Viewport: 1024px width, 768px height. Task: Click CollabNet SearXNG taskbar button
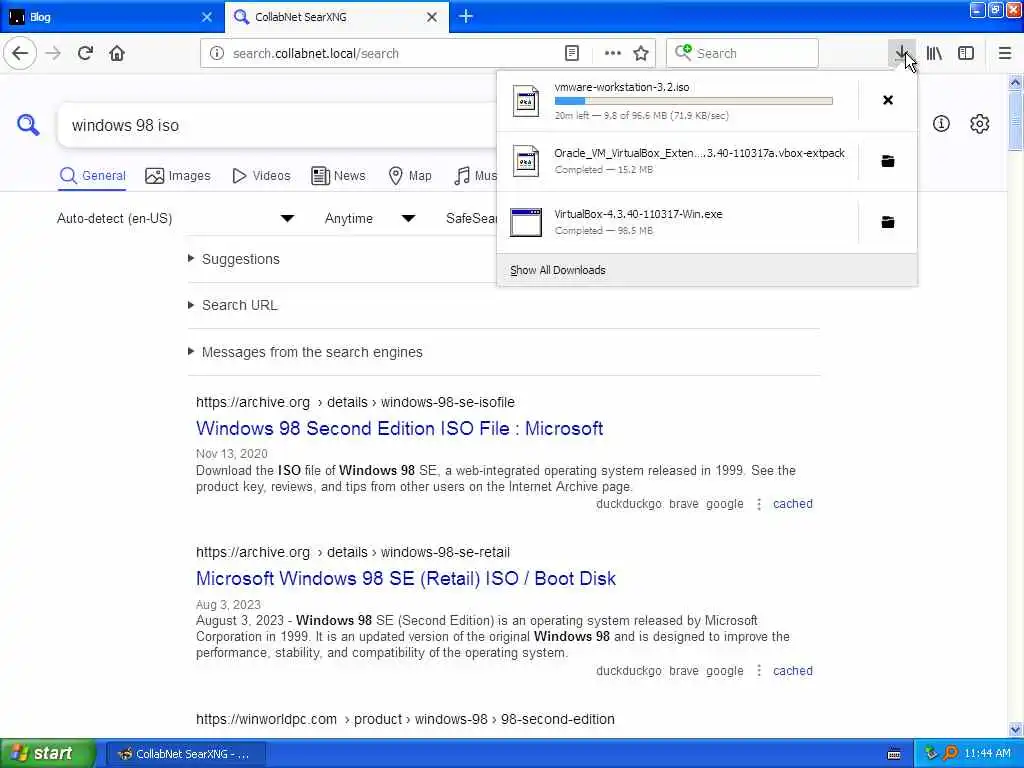pos(185,754)
